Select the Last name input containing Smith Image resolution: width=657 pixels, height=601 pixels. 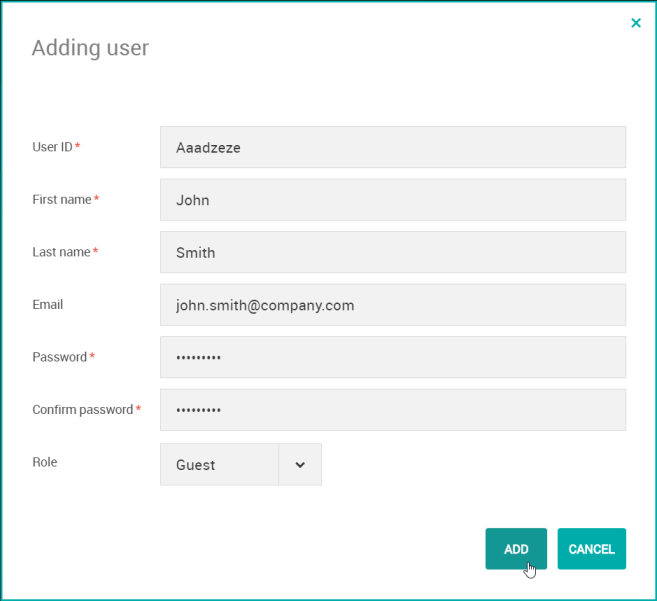pyautogui.click(x=392, y=252)
